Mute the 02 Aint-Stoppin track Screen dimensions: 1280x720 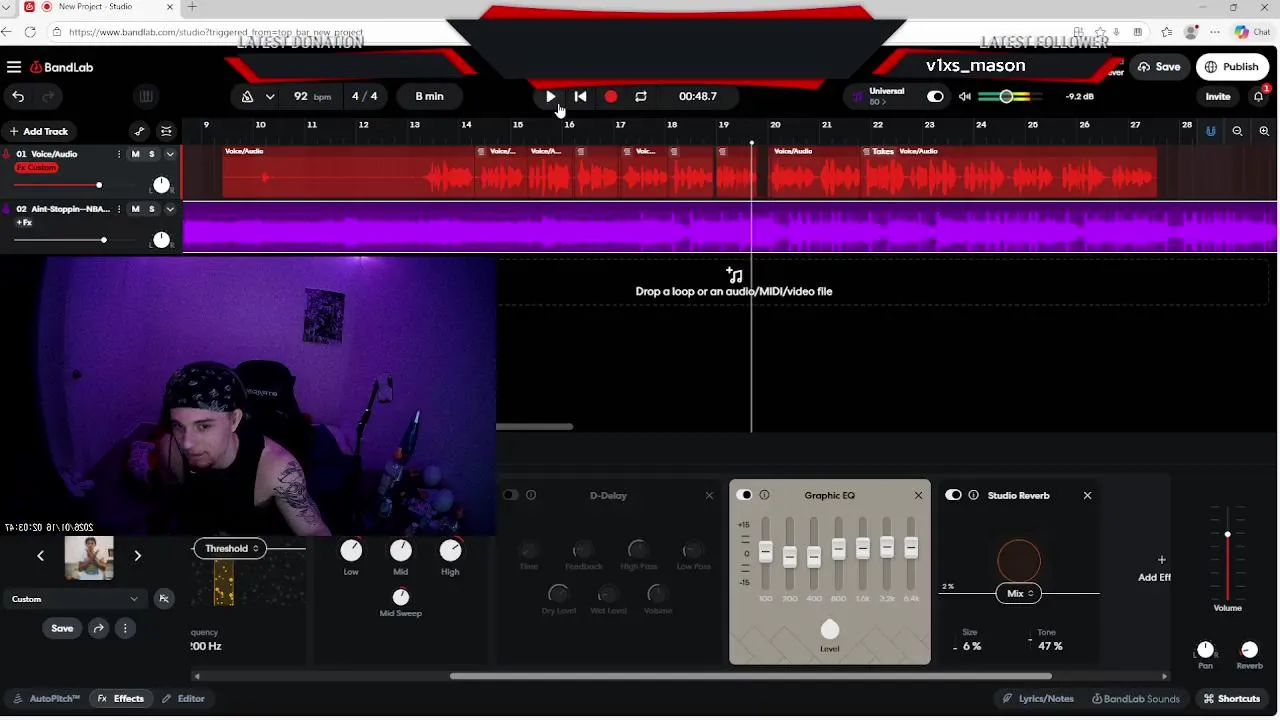click(136, 209)
